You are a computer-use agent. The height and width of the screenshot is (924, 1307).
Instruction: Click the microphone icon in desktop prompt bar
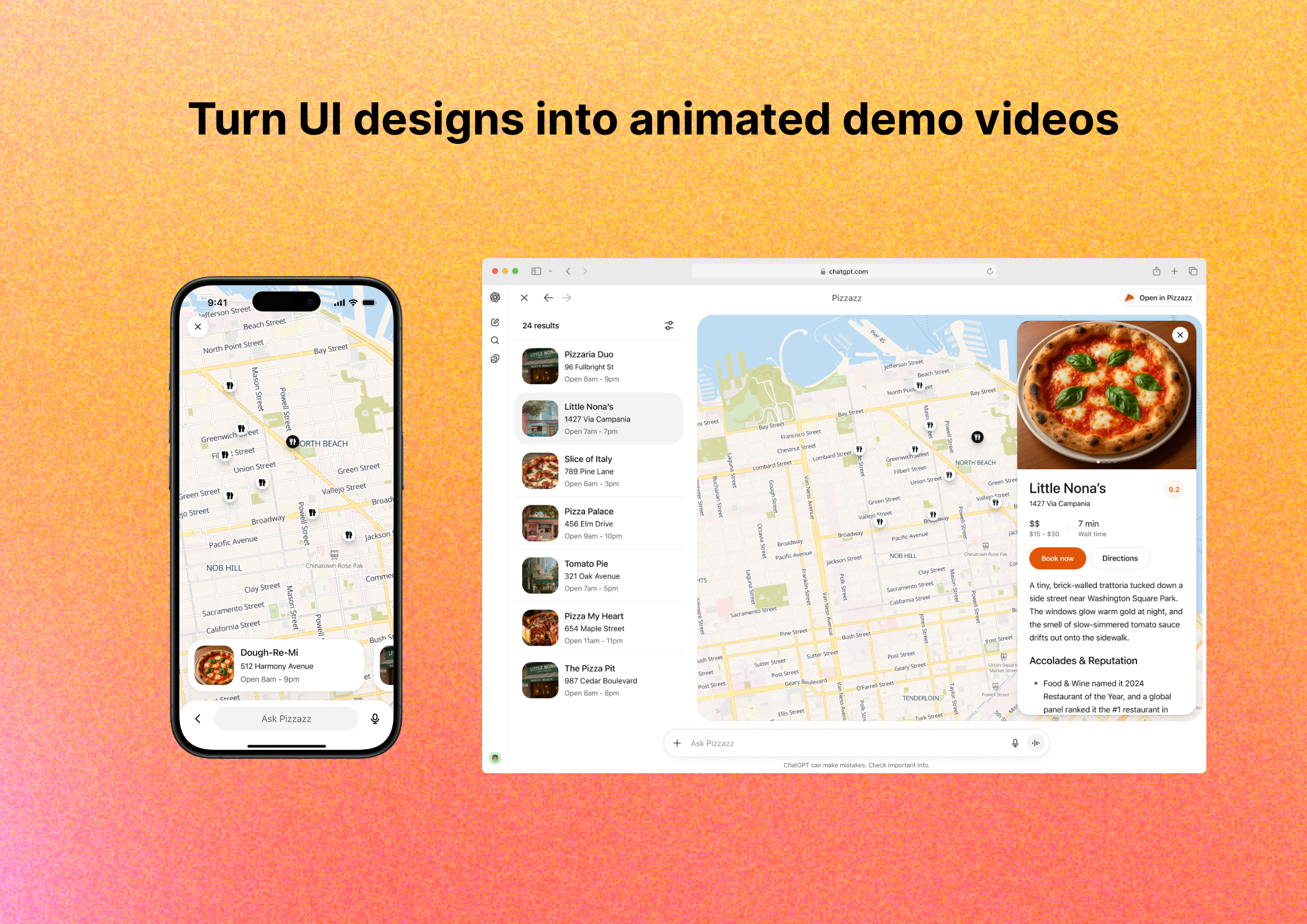click(x=1015, y=743)
